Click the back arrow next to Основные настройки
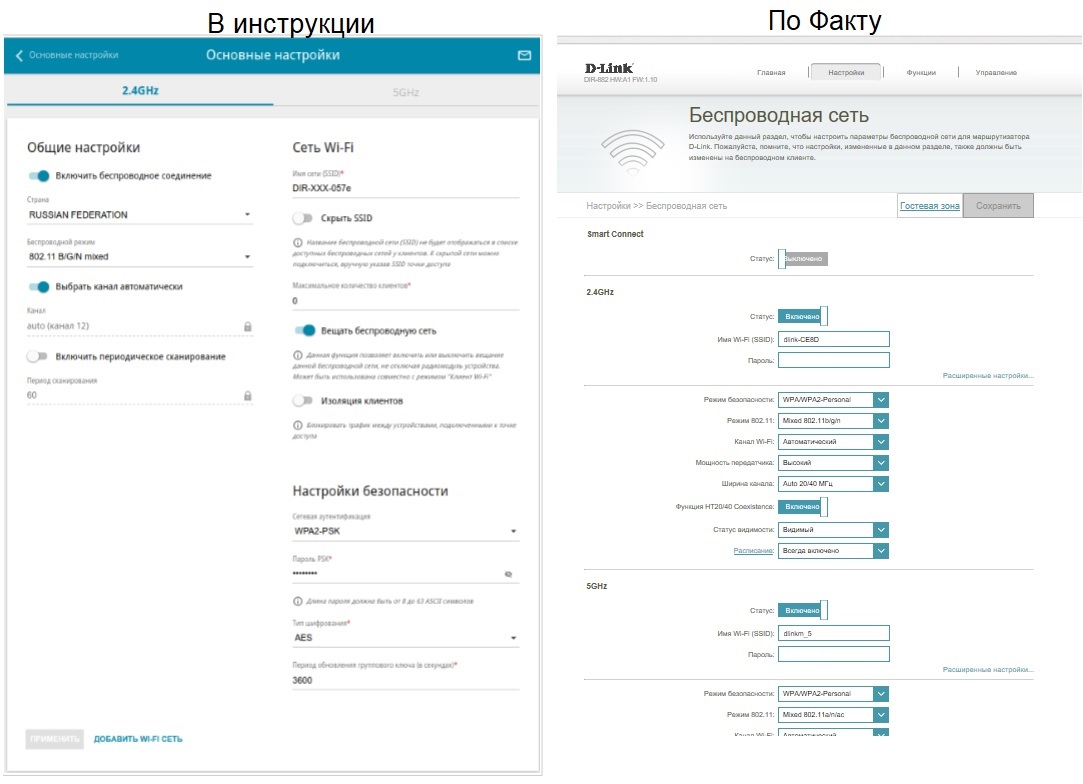1083x784 pixels. pos(19,55)
